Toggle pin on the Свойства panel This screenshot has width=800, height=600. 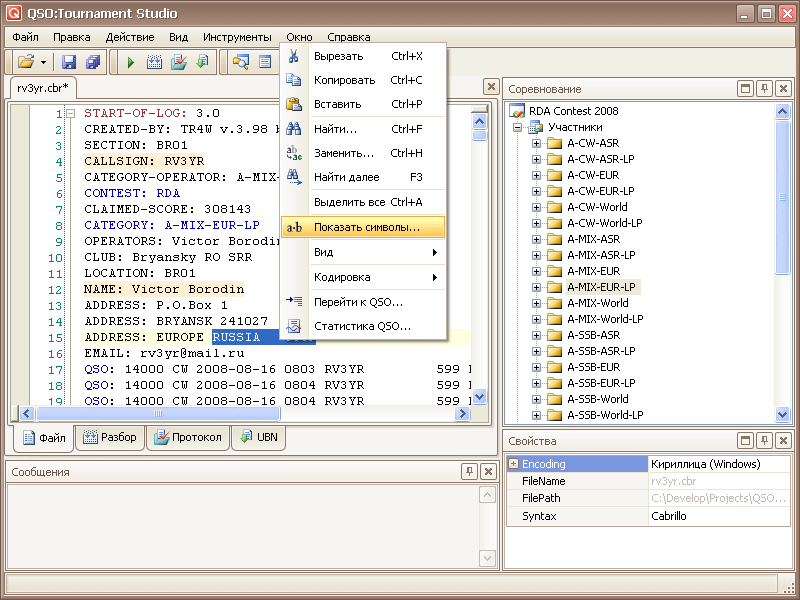(x=764, y=441)
